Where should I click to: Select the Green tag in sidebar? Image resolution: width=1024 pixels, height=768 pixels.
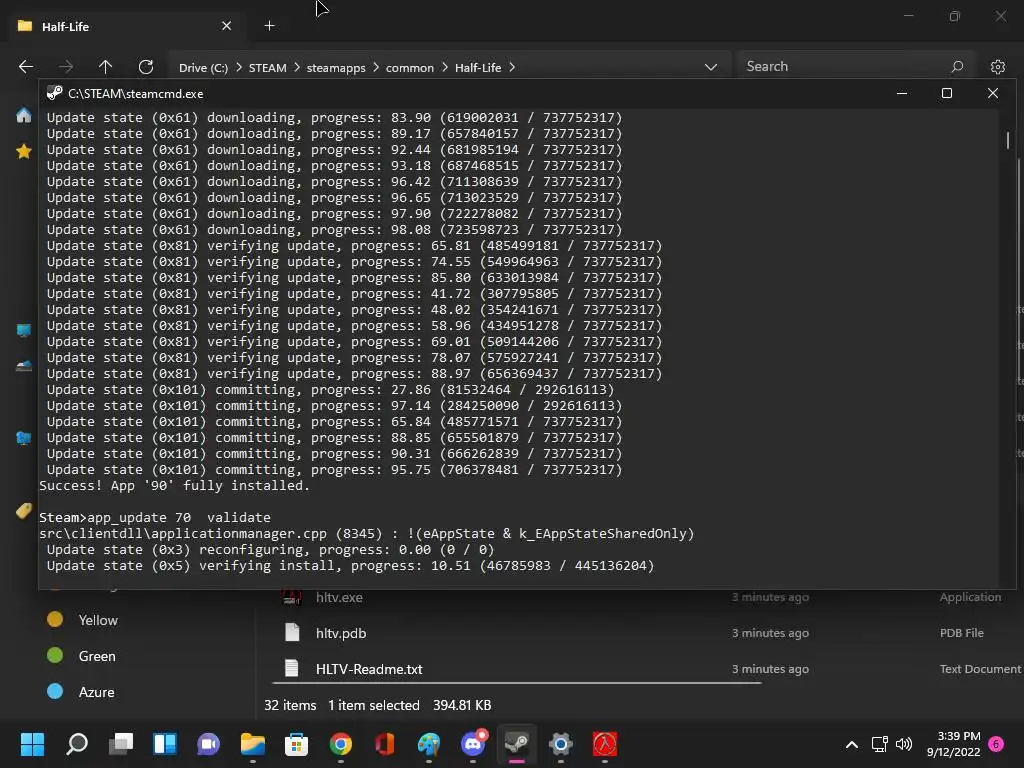(x=97, y=656)
